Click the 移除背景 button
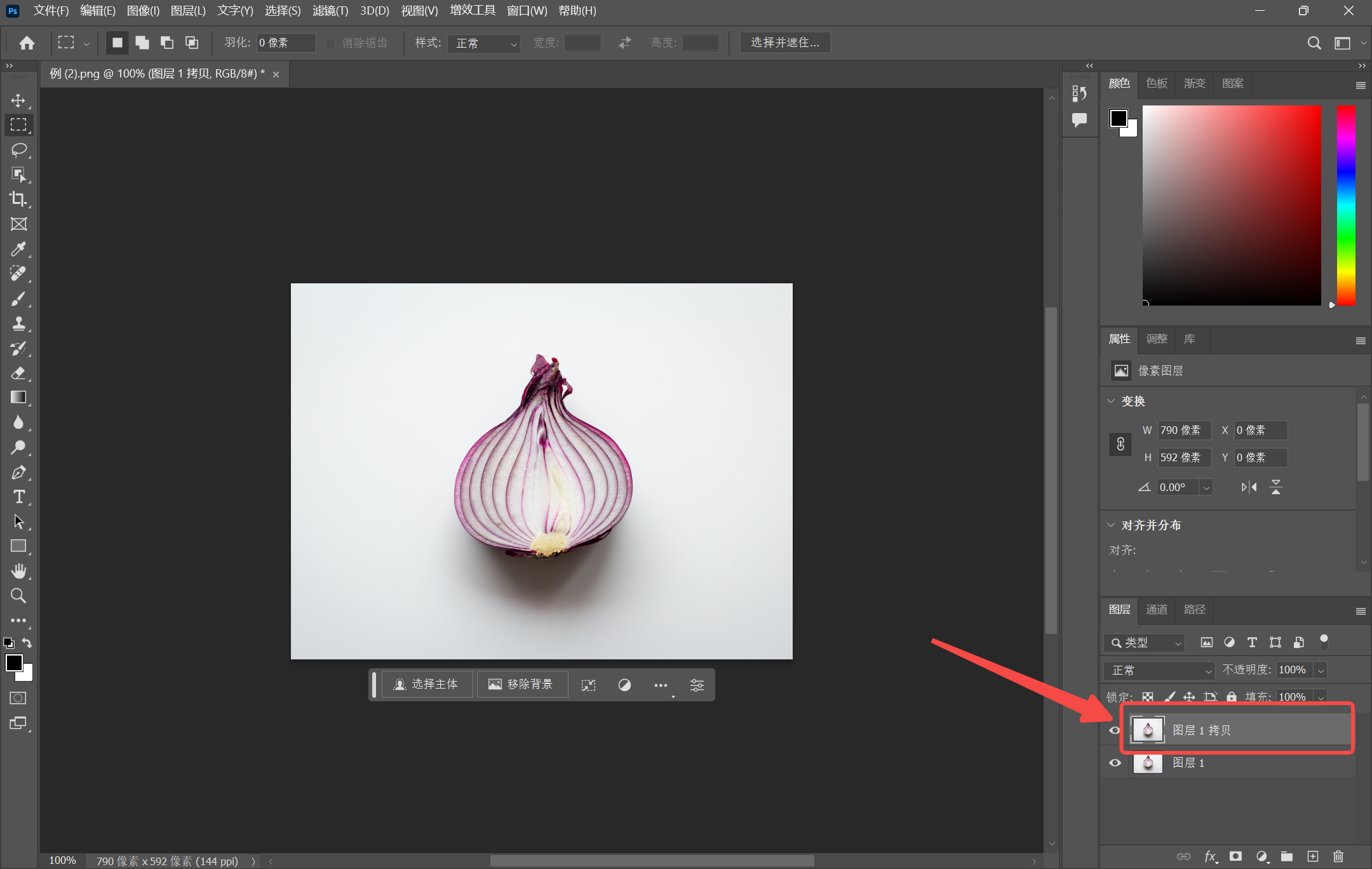The height and width of the screenshot is (869, 1372). click(521, 684)
